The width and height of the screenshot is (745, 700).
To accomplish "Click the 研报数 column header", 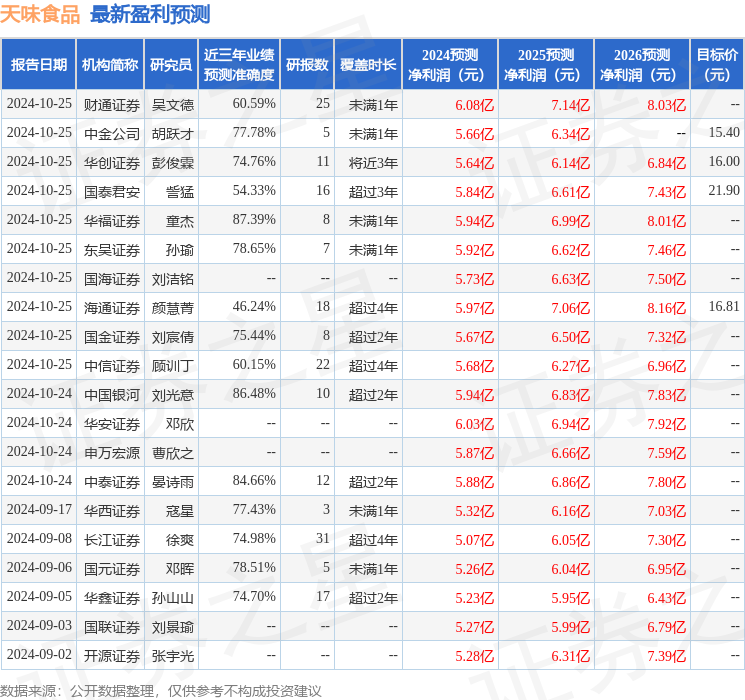I will pyautogui.click(x=307, y=64).
